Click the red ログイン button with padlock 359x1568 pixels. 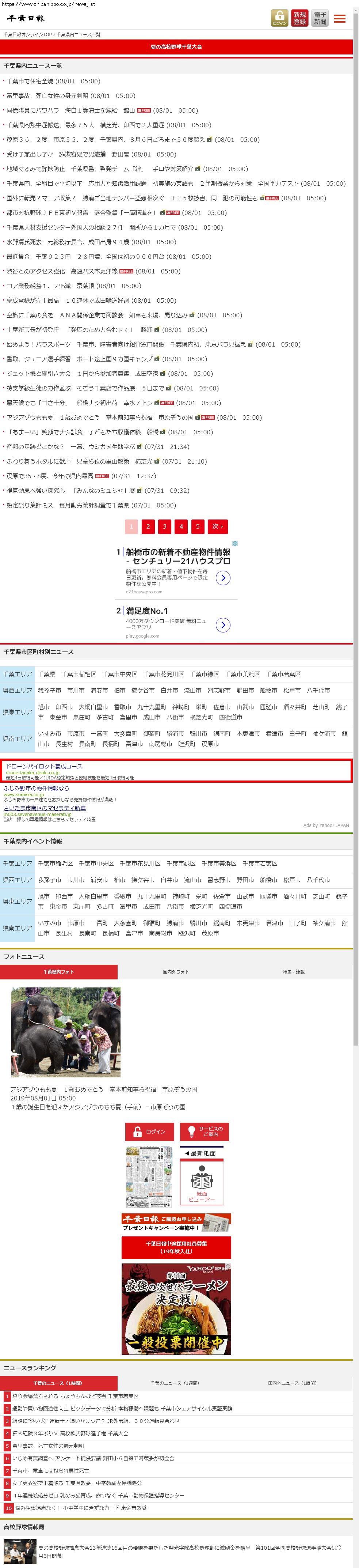click(150, 1131)
